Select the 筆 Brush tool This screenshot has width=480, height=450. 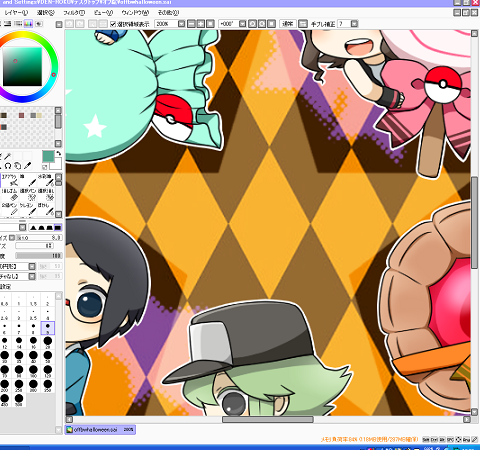point(28,180)
